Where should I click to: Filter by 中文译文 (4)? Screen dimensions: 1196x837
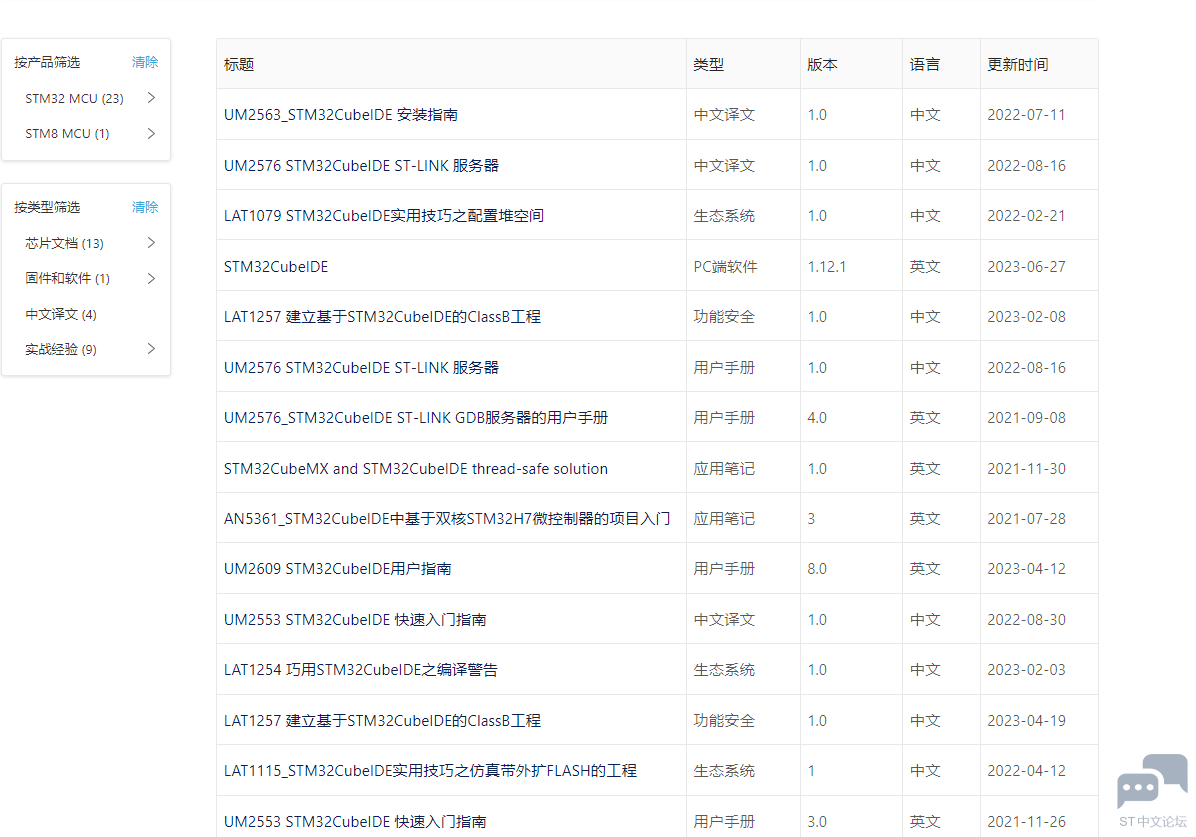[x=61, y=314]
